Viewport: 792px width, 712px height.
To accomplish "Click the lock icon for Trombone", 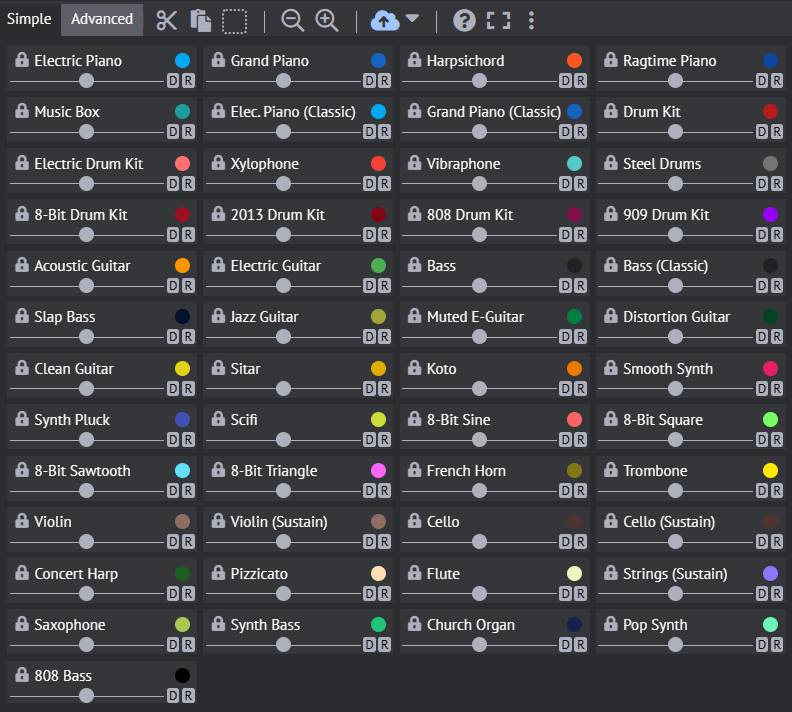I will [x=611, y=470].
